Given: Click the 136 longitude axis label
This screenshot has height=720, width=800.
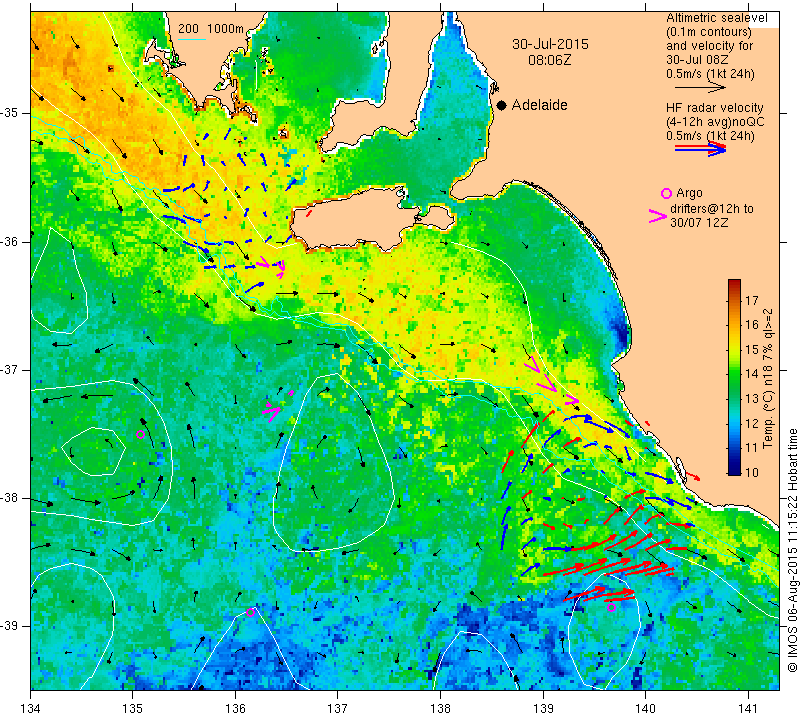Looking at the screenshot, I should click(236, 708).
